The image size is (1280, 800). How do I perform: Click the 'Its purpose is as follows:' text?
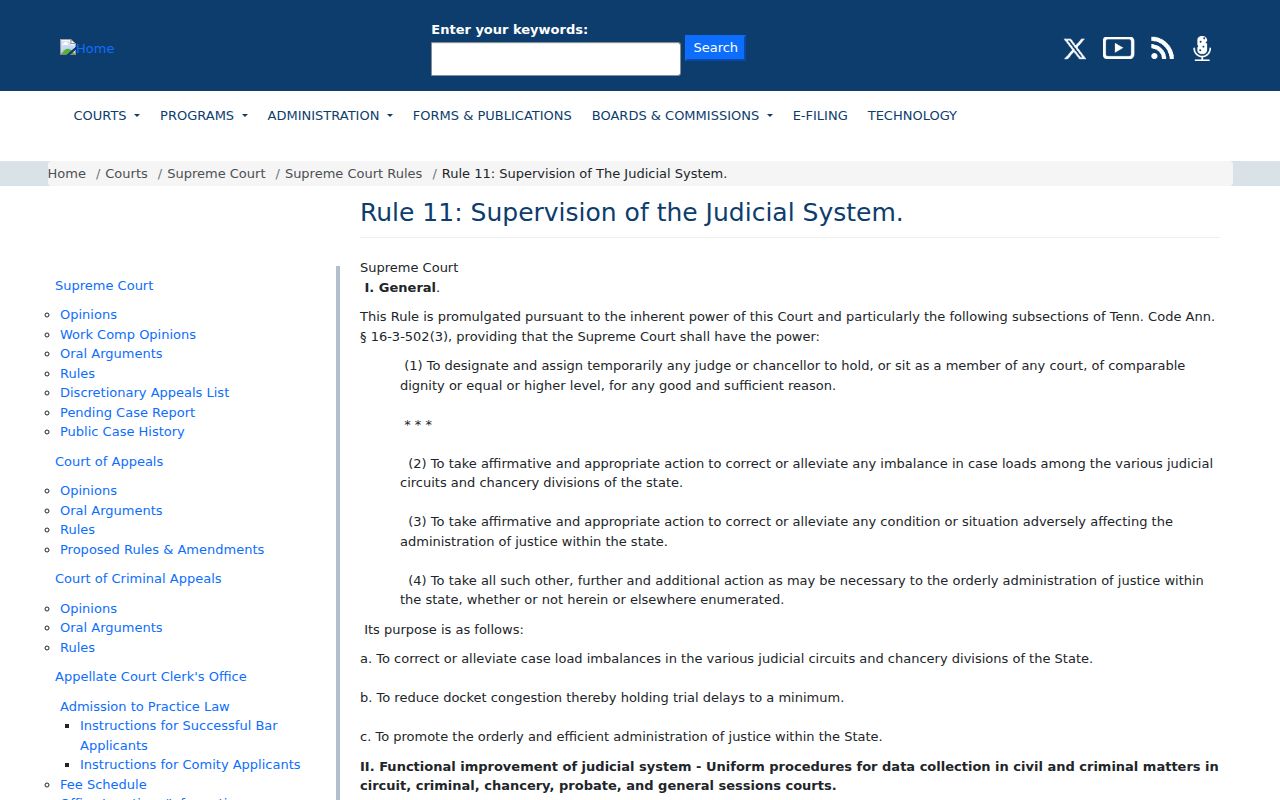[444, 630]
